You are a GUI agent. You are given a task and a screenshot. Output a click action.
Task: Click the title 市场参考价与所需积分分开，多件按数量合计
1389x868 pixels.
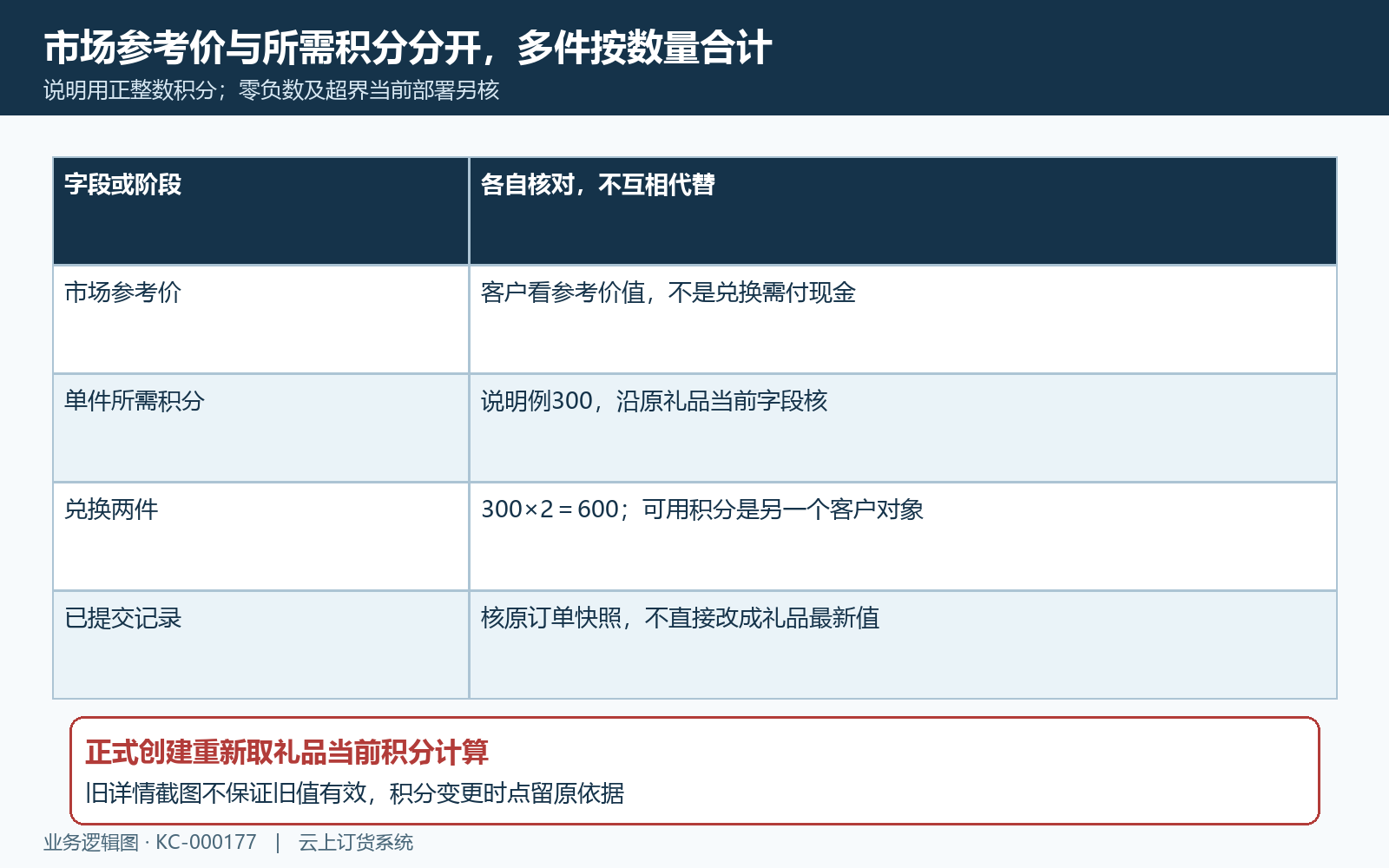point(407,48)
